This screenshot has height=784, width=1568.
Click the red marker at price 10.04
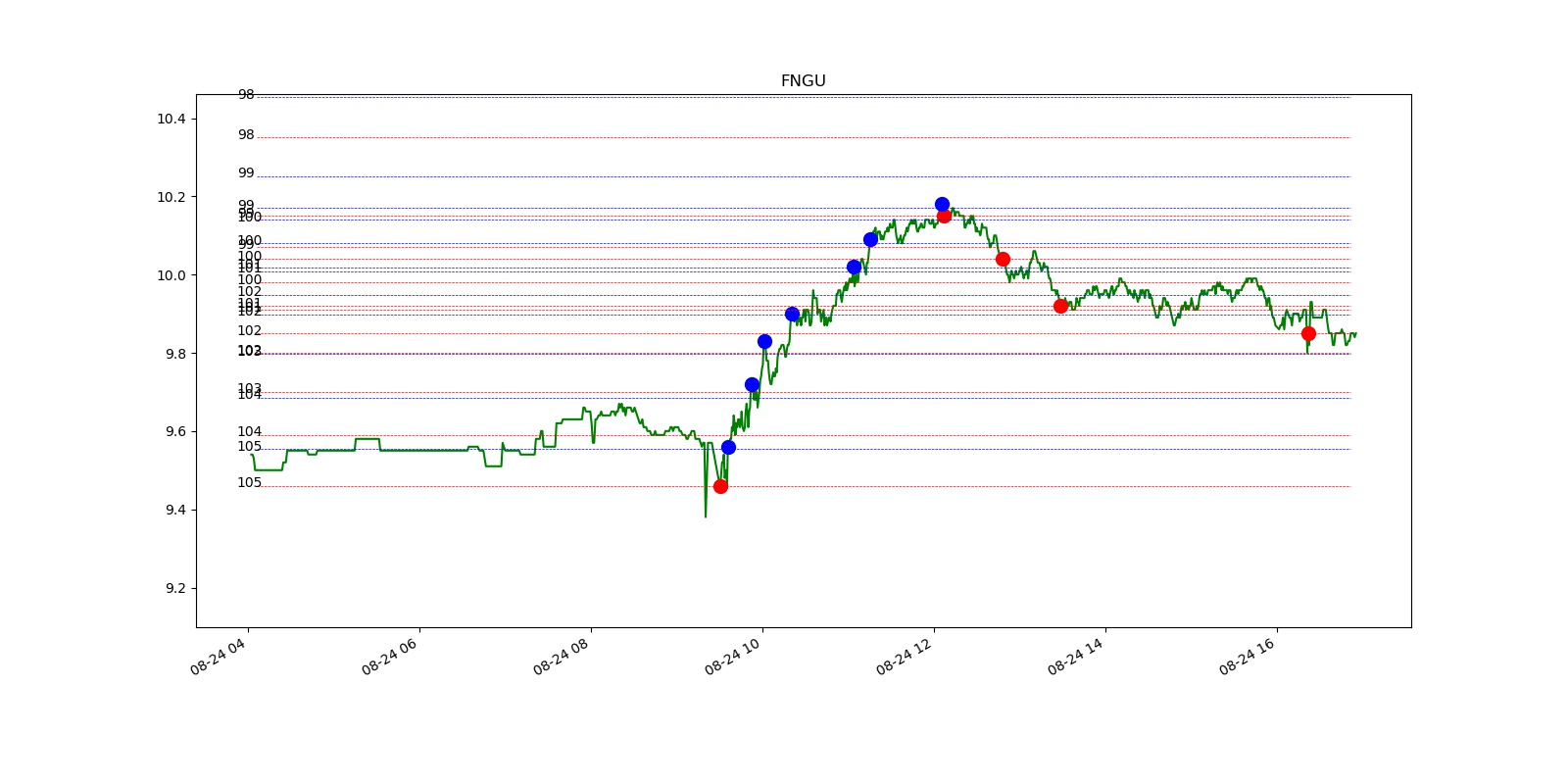tap(1003, 259)
